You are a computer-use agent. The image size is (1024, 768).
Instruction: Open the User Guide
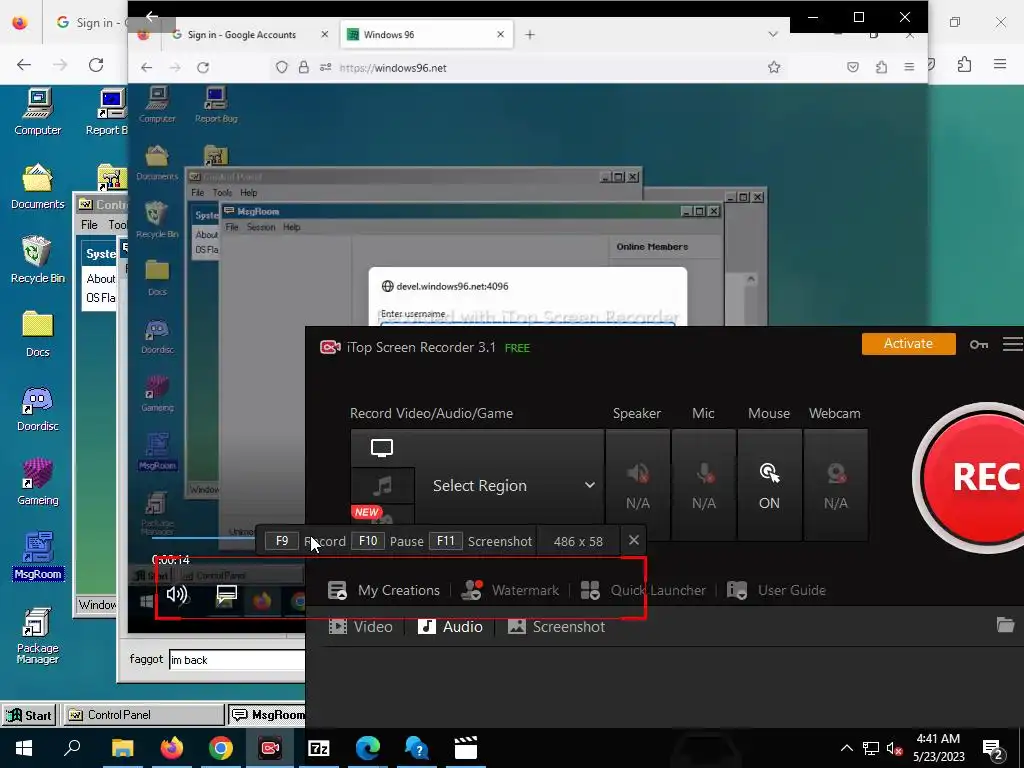(x=776, y=590)
